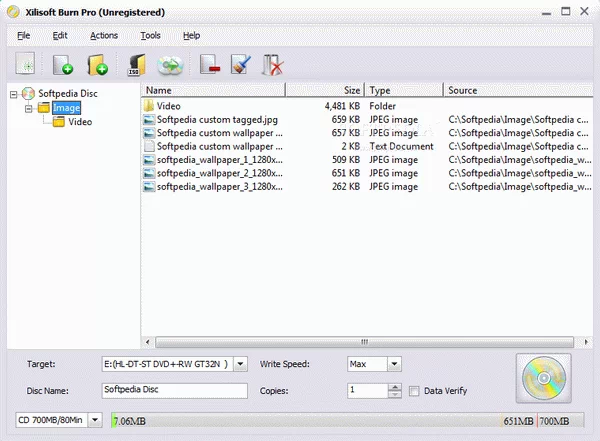Select the softpedia_wallpaper_2_1280x file
Image resolution: width=600 pixels, height=441 pixels.
tap(367, 173)
